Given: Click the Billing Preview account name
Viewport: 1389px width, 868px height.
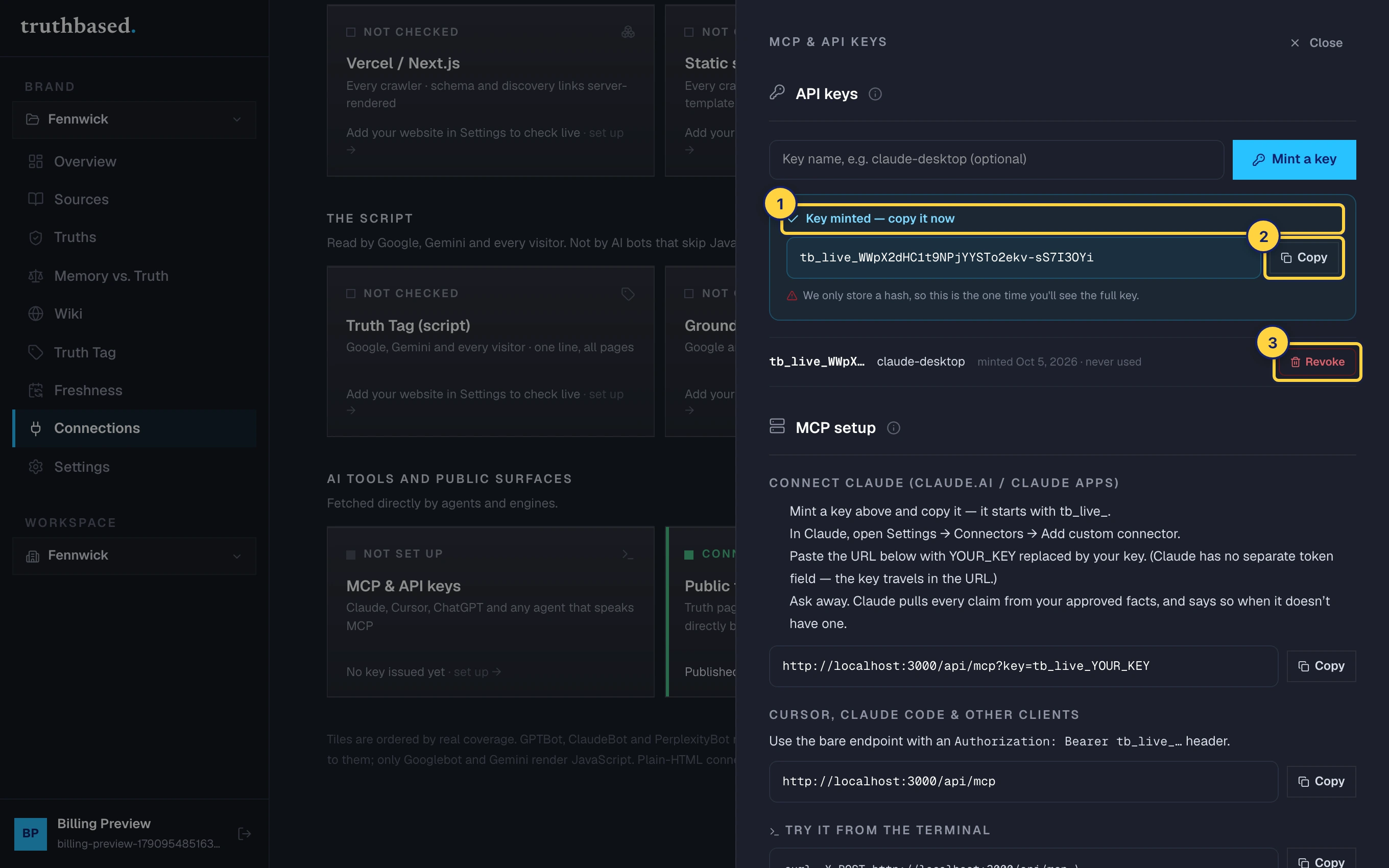Looking at the screenshot, I should click(104, 823).
